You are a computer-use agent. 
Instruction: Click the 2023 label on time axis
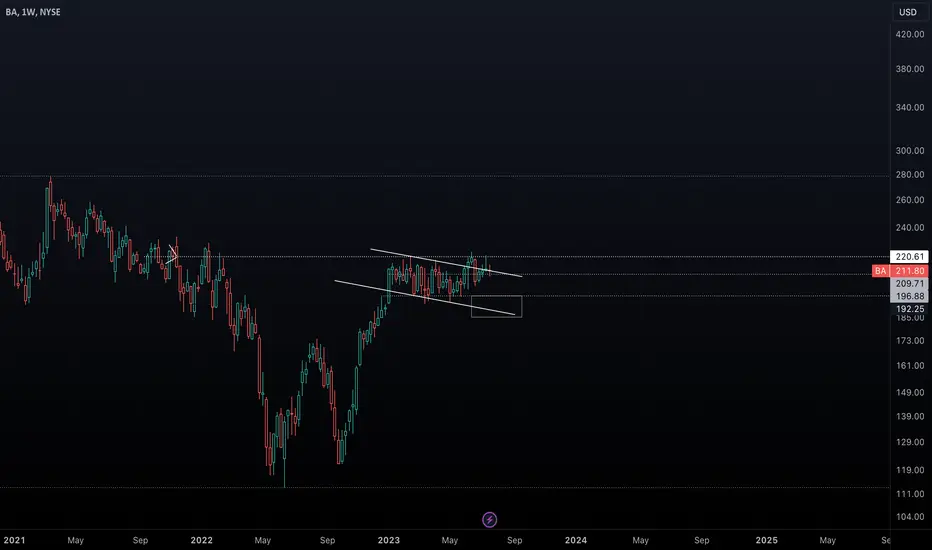tap(389, 540)
